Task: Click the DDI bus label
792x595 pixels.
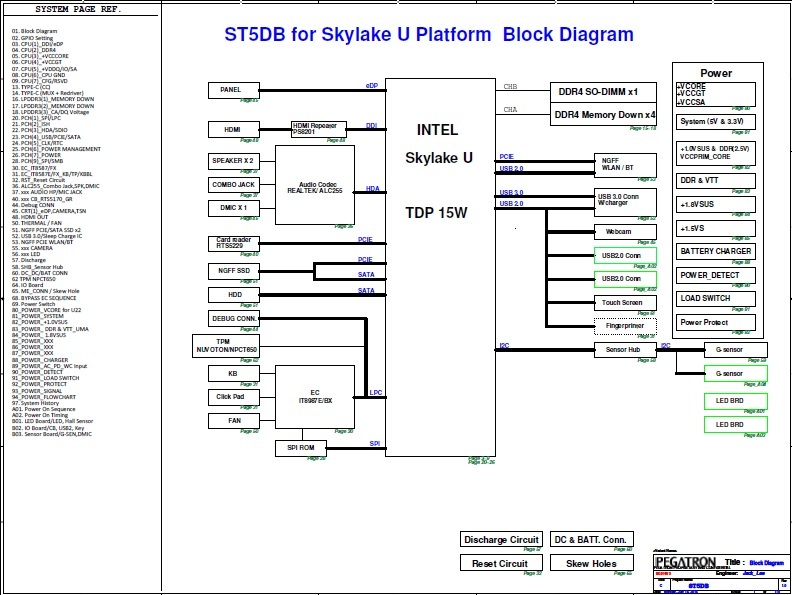Action: pyautogui.click(x=371, y=125)
